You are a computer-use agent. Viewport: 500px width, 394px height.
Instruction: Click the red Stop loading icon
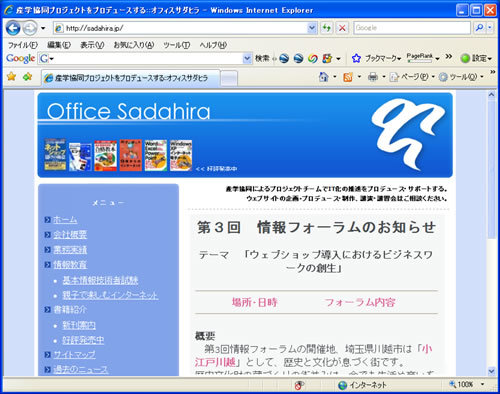pos(342,28)
